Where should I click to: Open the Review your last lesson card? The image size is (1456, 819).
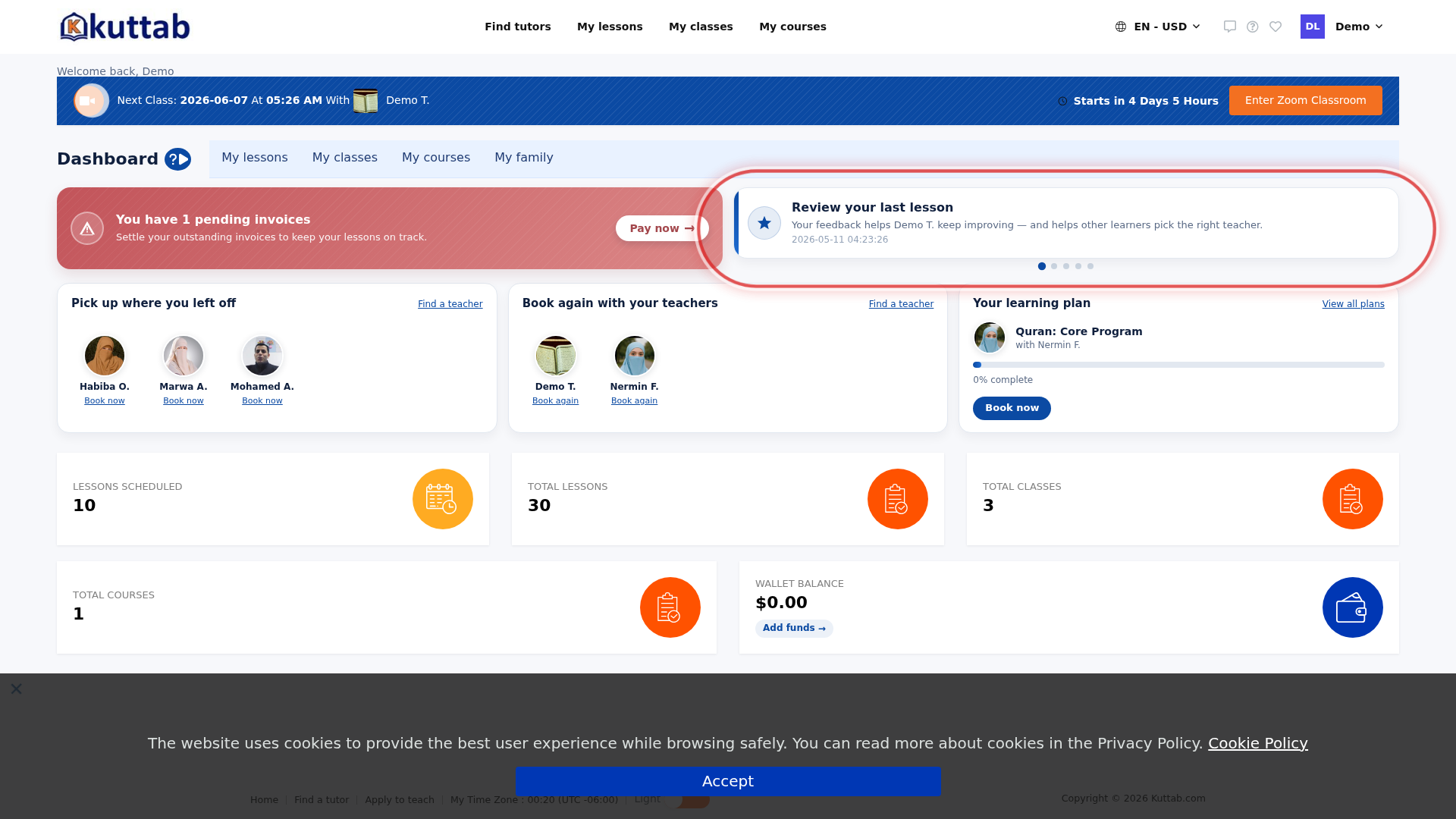pyautogui.click(x=1066, y=223)
